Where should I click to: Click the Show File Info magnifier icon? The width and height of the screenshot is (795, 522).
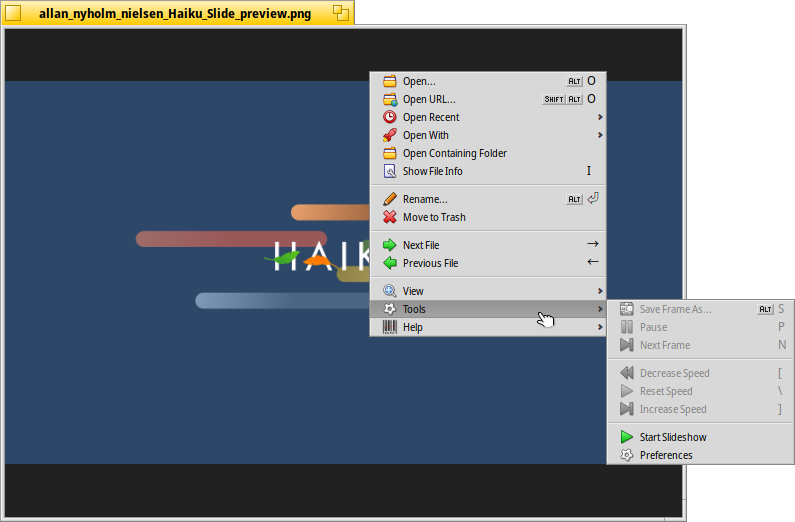coord(389,171)
